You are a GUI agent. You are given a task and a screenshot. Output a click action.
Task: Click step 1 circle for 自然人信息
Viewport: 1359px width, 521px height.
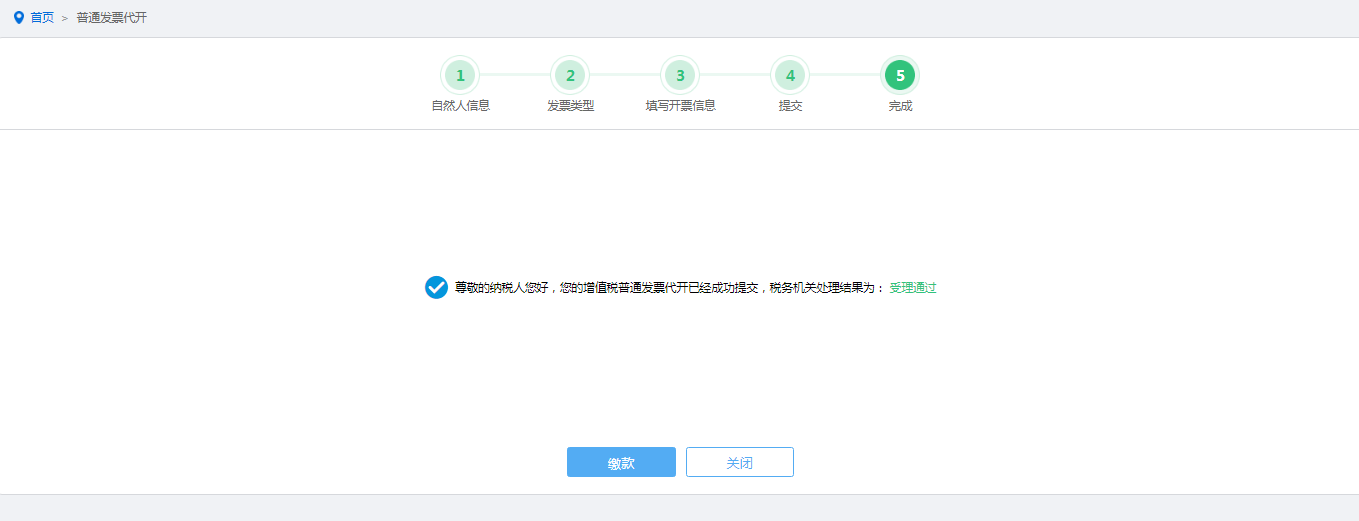(460, 75)
